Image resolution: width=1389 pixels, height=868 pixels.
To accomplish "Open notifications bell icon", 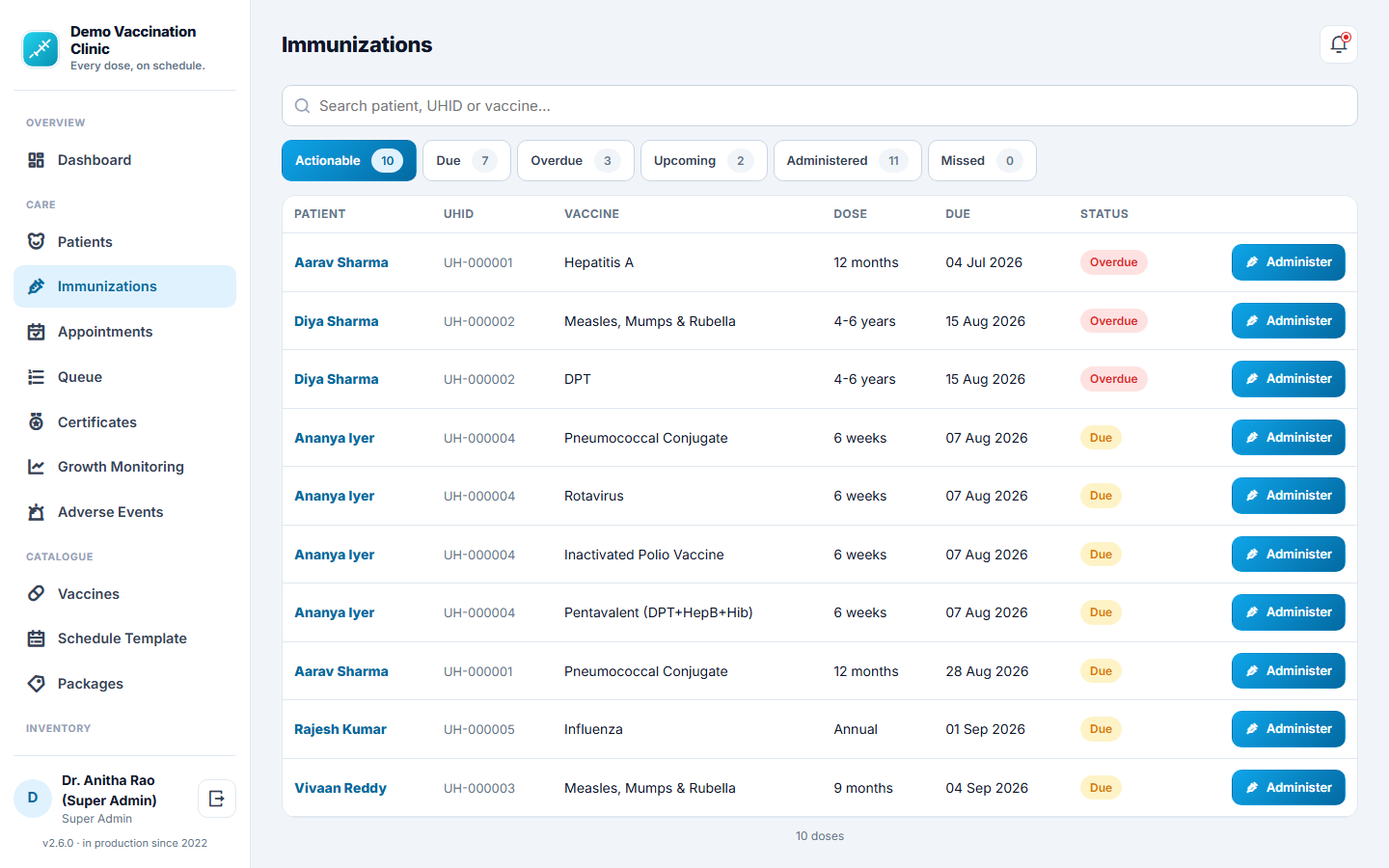I will [x=1338, y=44].
